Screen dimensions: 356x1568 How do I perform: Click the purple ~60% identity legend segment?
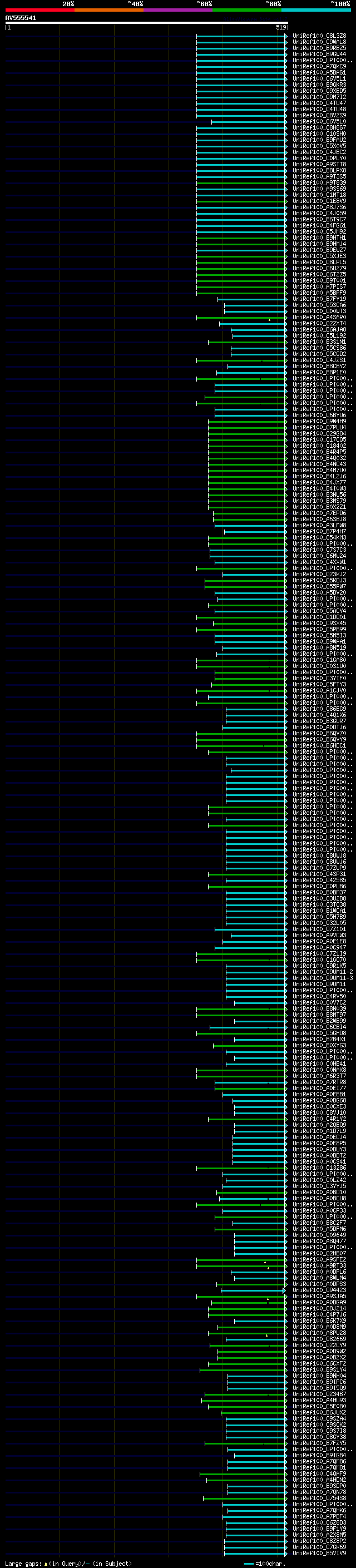point(179,11)
